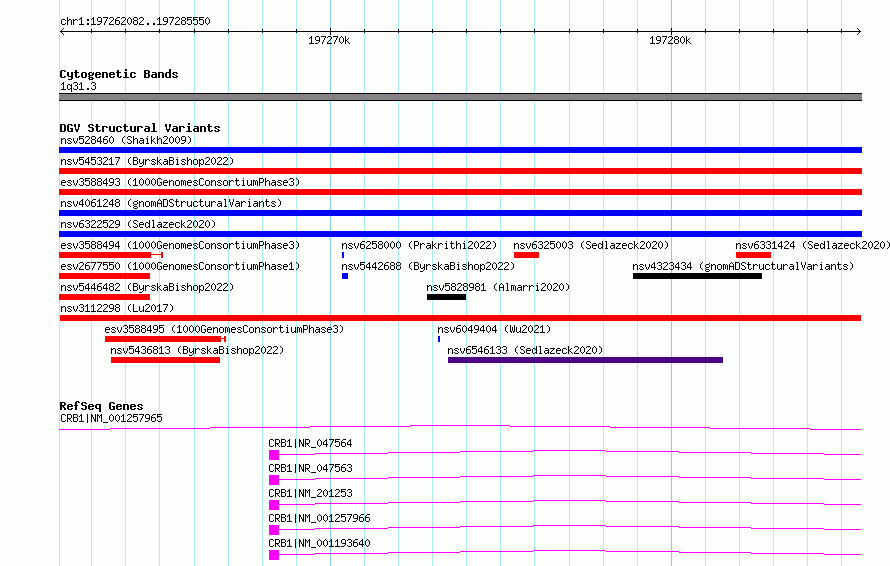Viewport: 890px width, 566px height.
Task: Click the magenta exon box of NM_001257966
Action: 274,530
